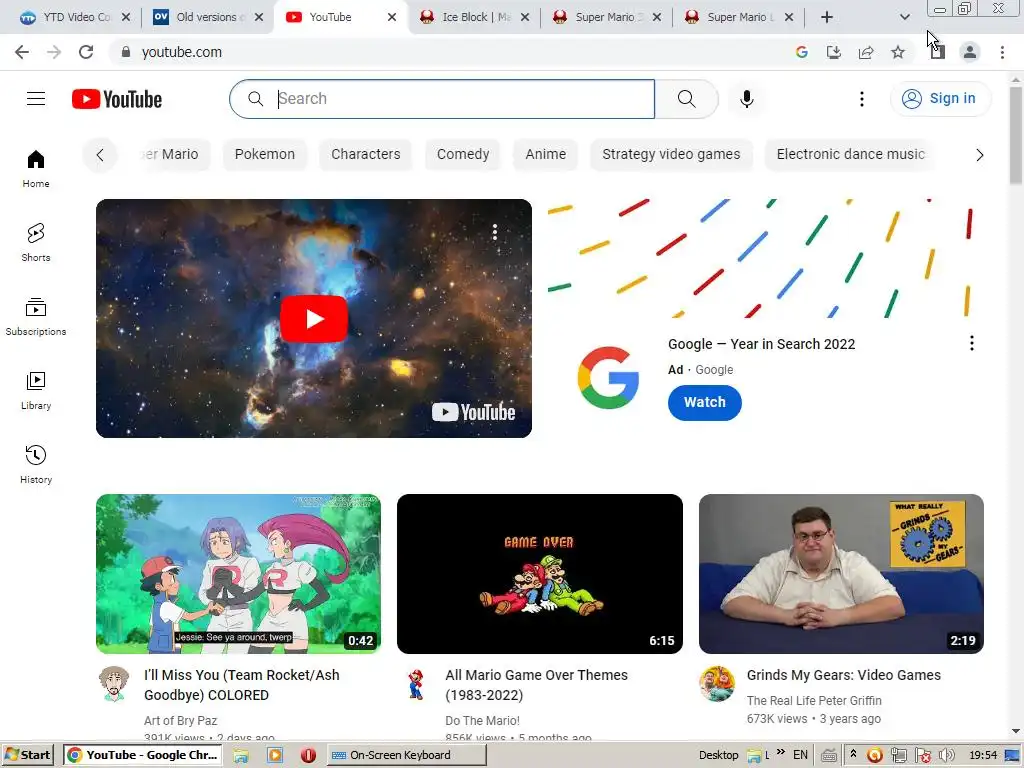Click the page vertical scrollbar thumb
Image resolution: width=1024 pixels, height=768 pixels.
coord(1016,135)
